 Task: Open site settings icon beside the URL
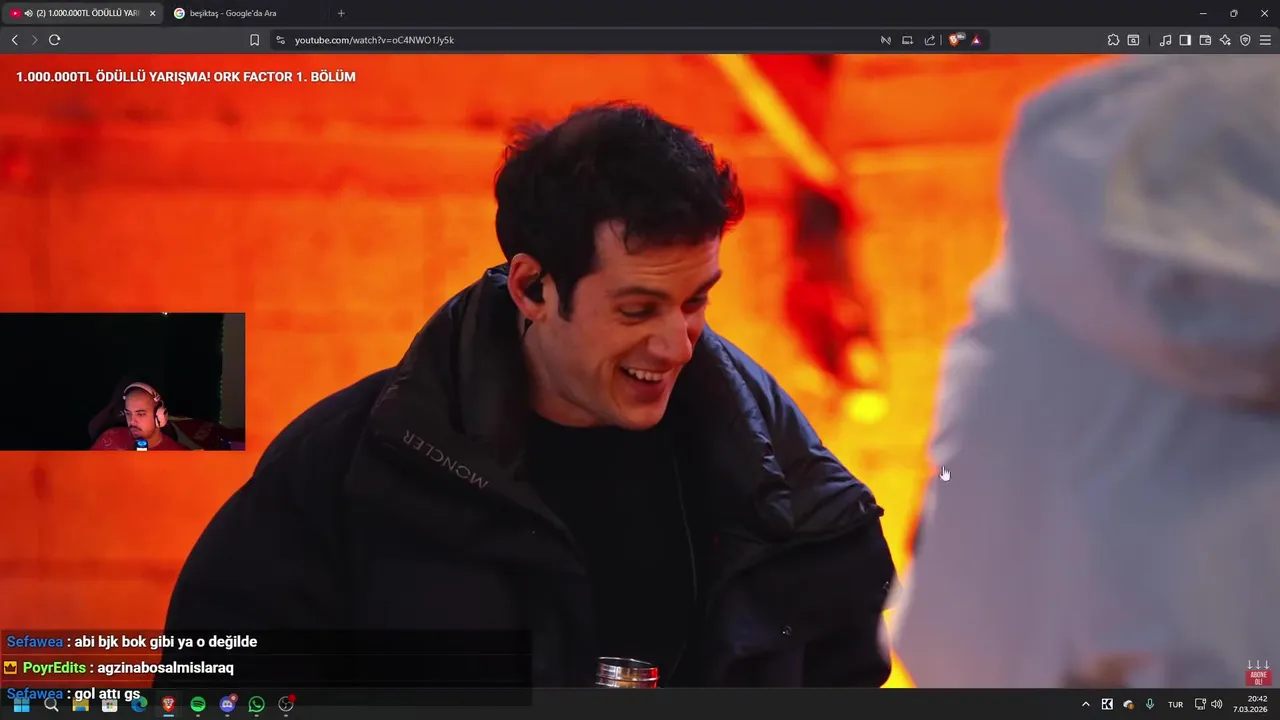pyautogui.click(x=280, y=40)
